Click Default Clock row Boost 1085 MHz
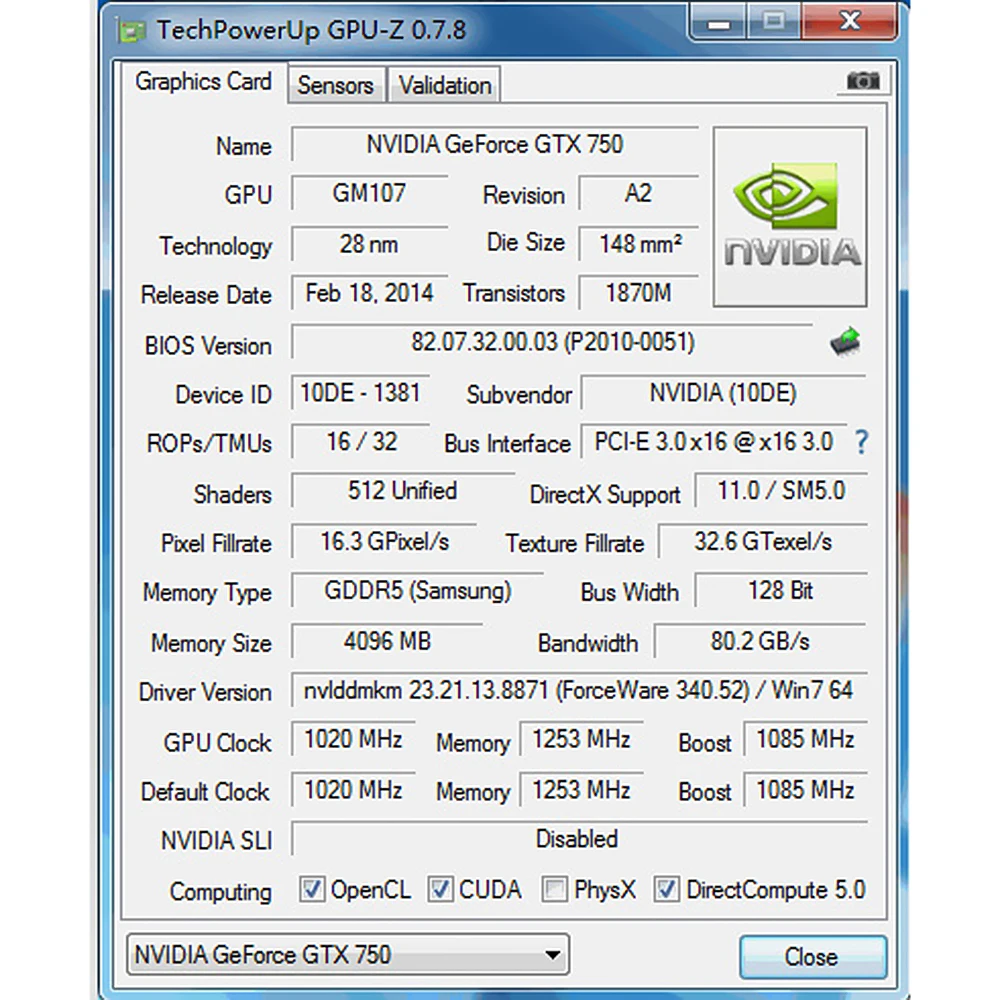This screenshot has height=1000, width=1000. pos(805,790)
